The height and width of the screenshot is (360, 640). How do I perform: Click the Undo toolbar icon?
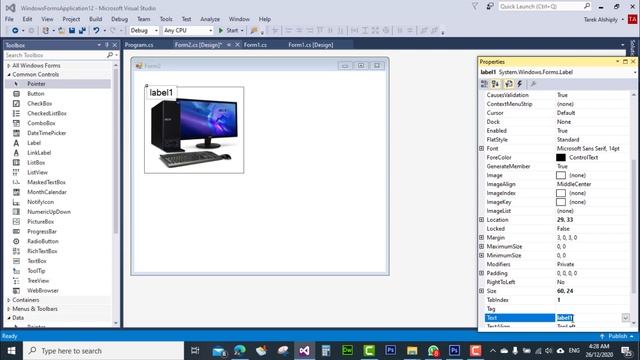click(96, 31)
